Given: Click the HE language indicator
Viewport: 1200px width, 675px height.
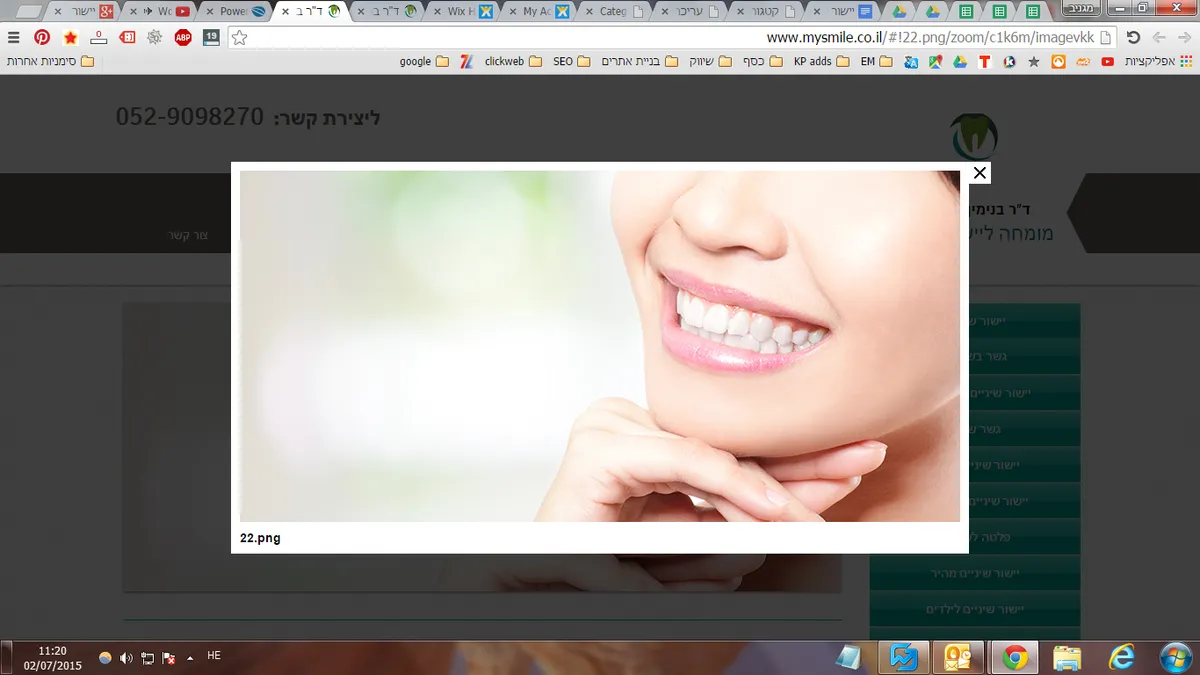Looking at the screenshot, I should (214, 656).
